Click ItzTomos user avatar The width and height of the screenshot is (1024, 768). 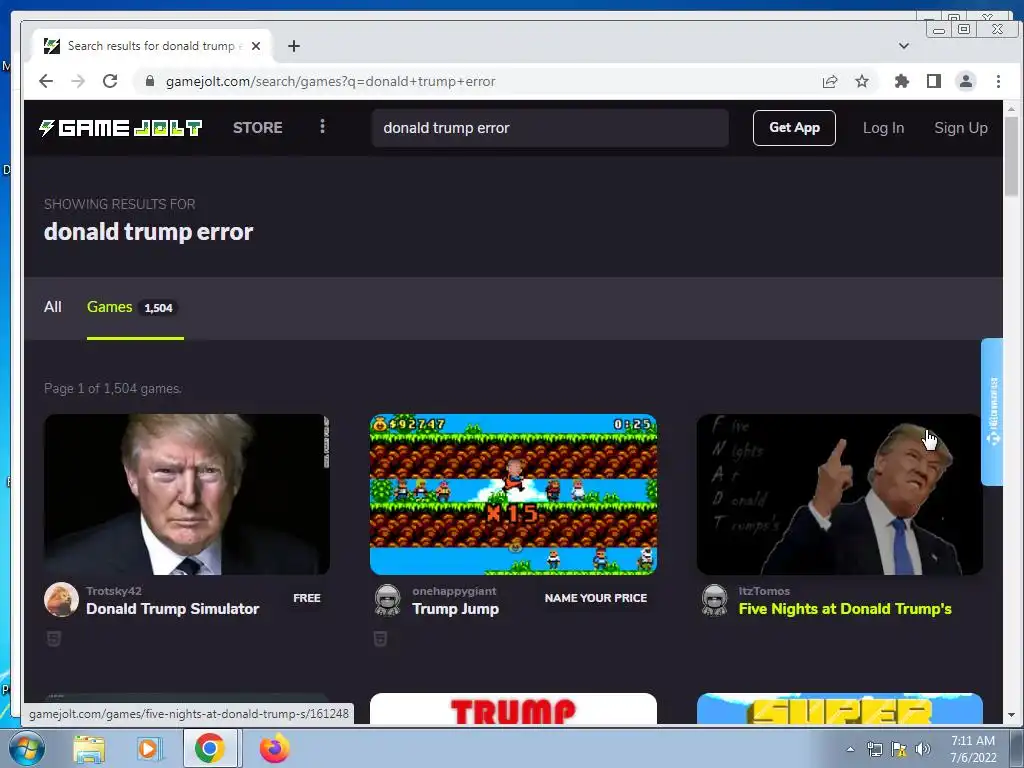pyautogui.click(x=714, y=600)
